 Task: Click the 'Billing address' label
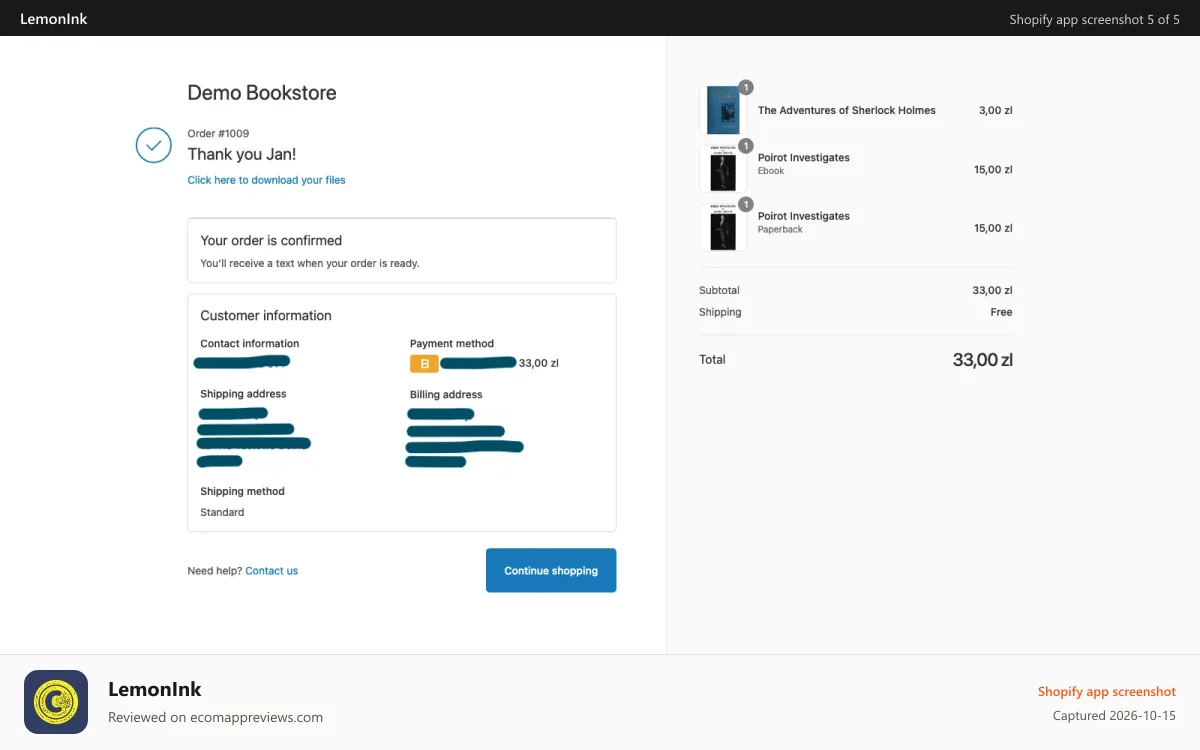(x=446, y=394)
